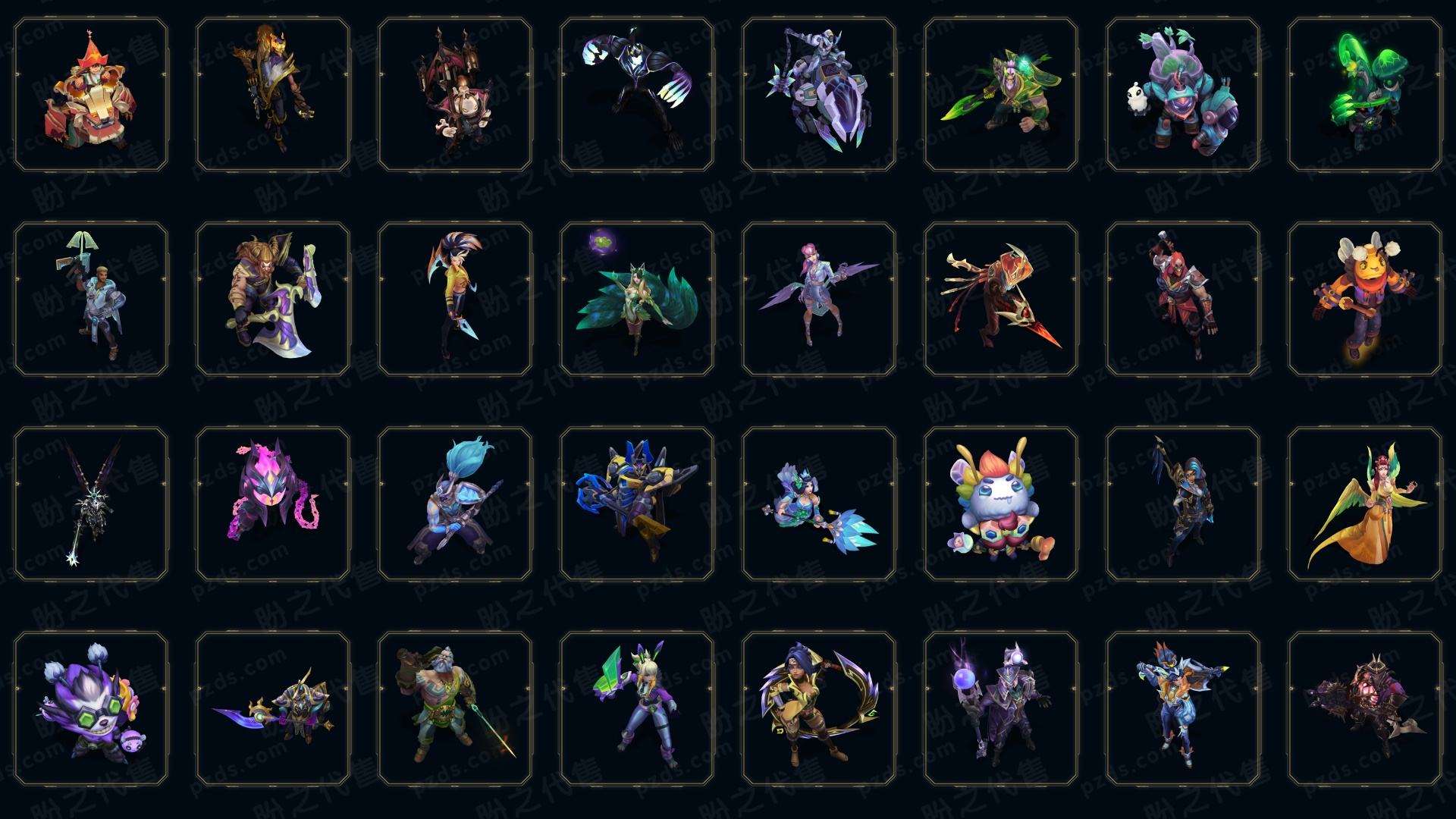
Task: Open the golden winged lady tile
Action: point(1365,504)
